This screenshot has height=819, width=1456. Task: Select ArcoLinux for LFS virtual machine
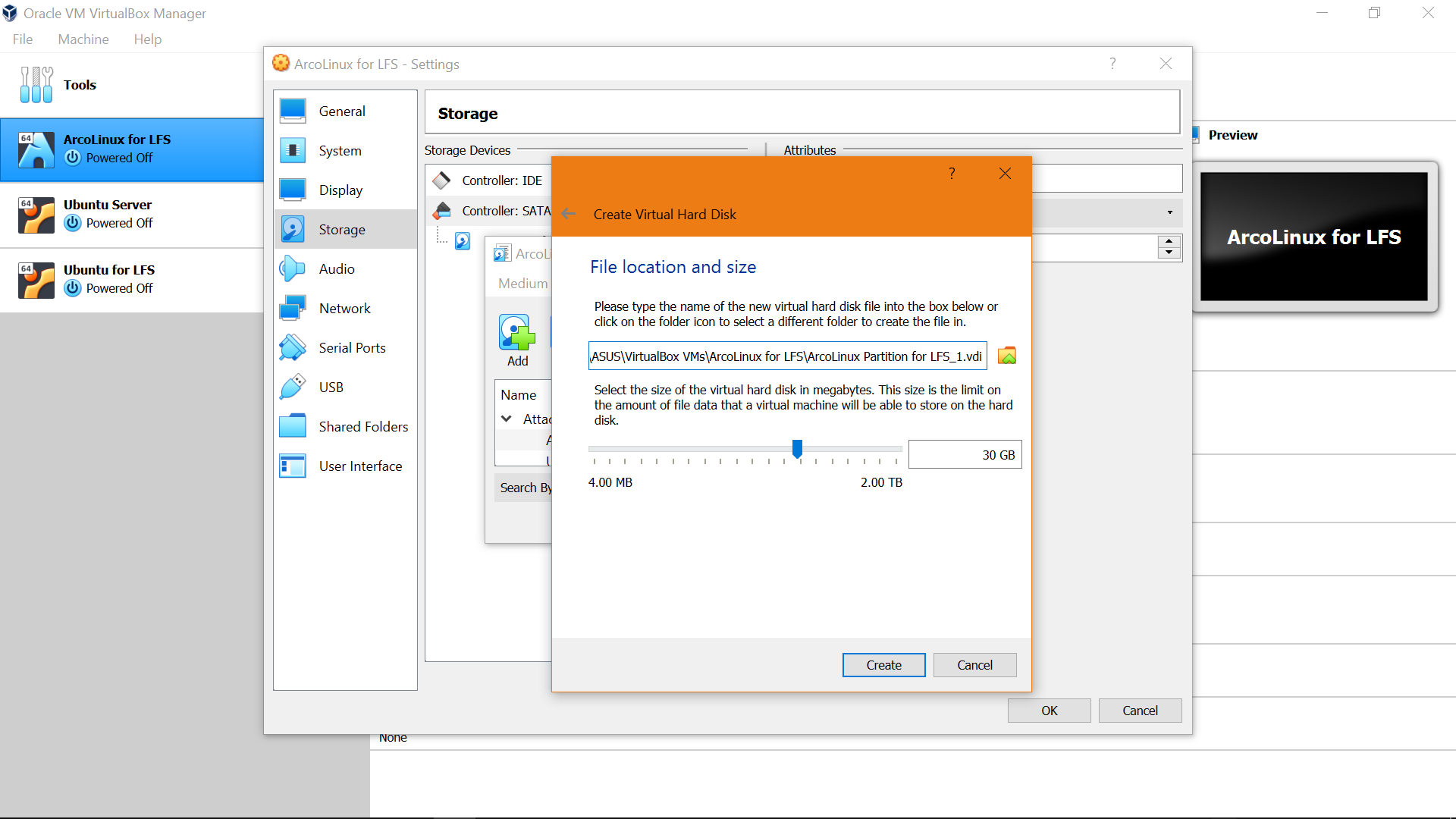tap(132, 149)
